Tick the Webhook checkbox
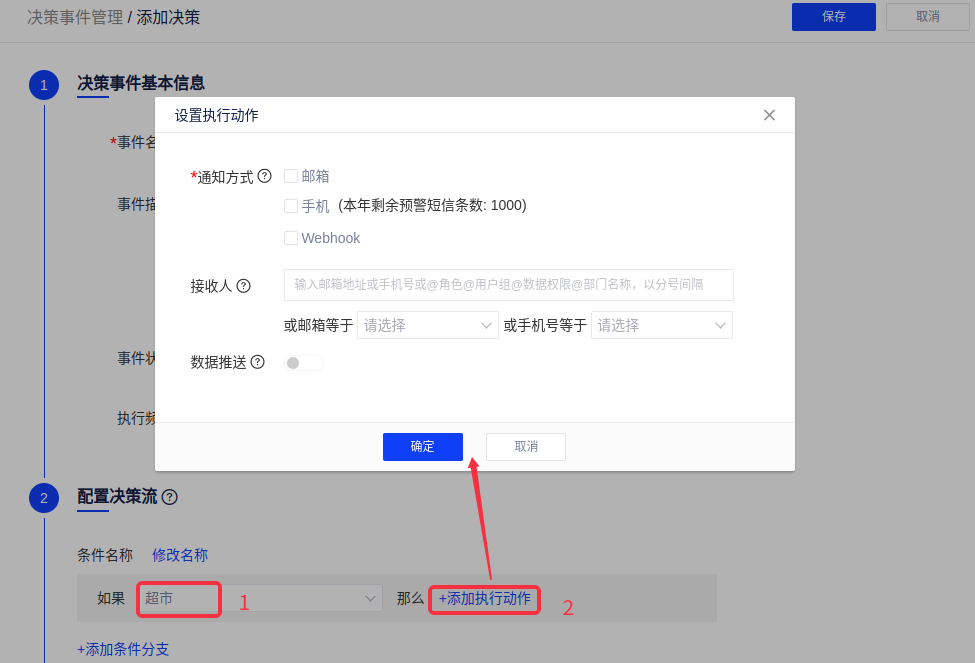Viewport: 975px width, 663px height. click(x=291, y=238)
